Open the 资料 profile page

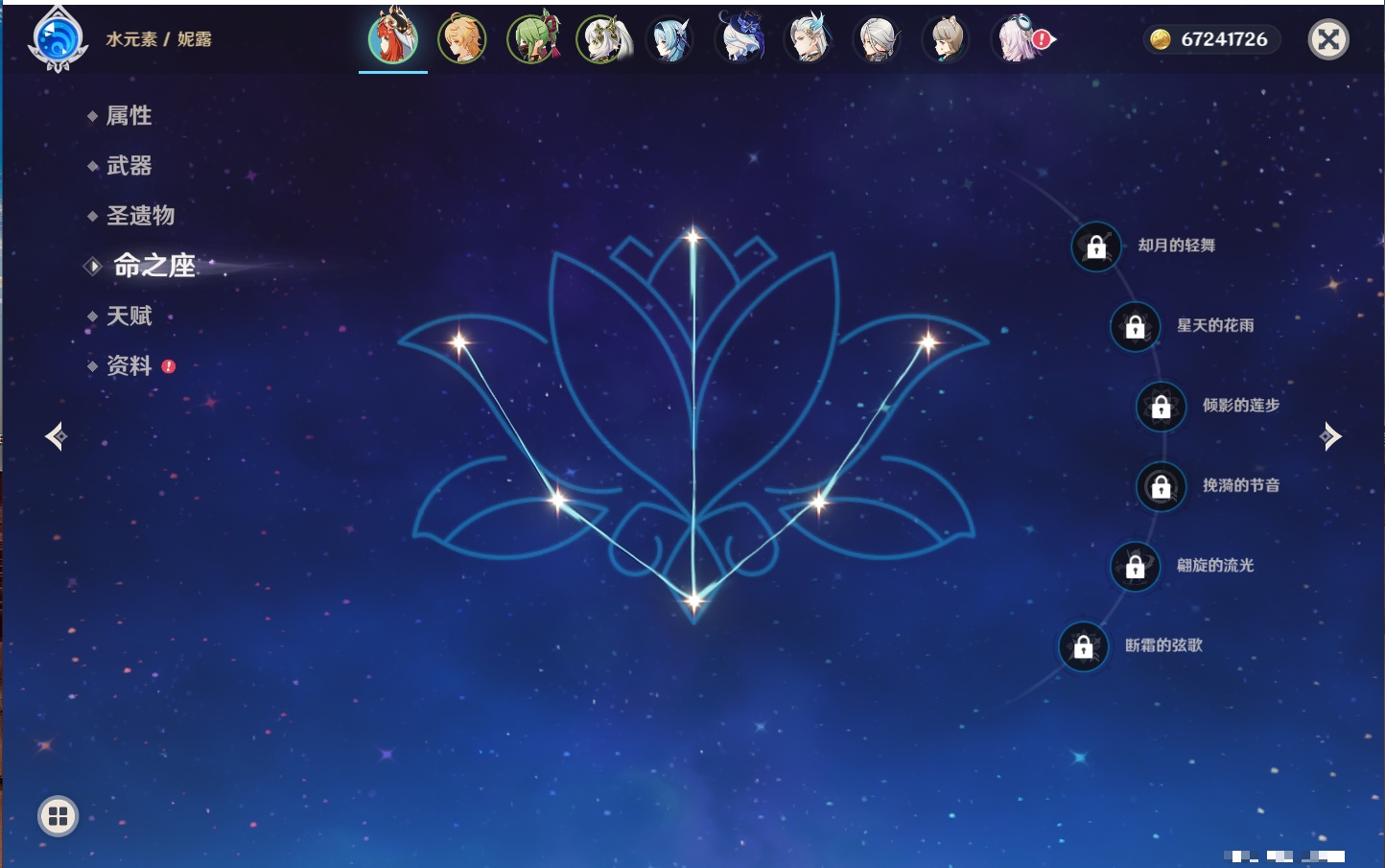(x=130, y=365)
